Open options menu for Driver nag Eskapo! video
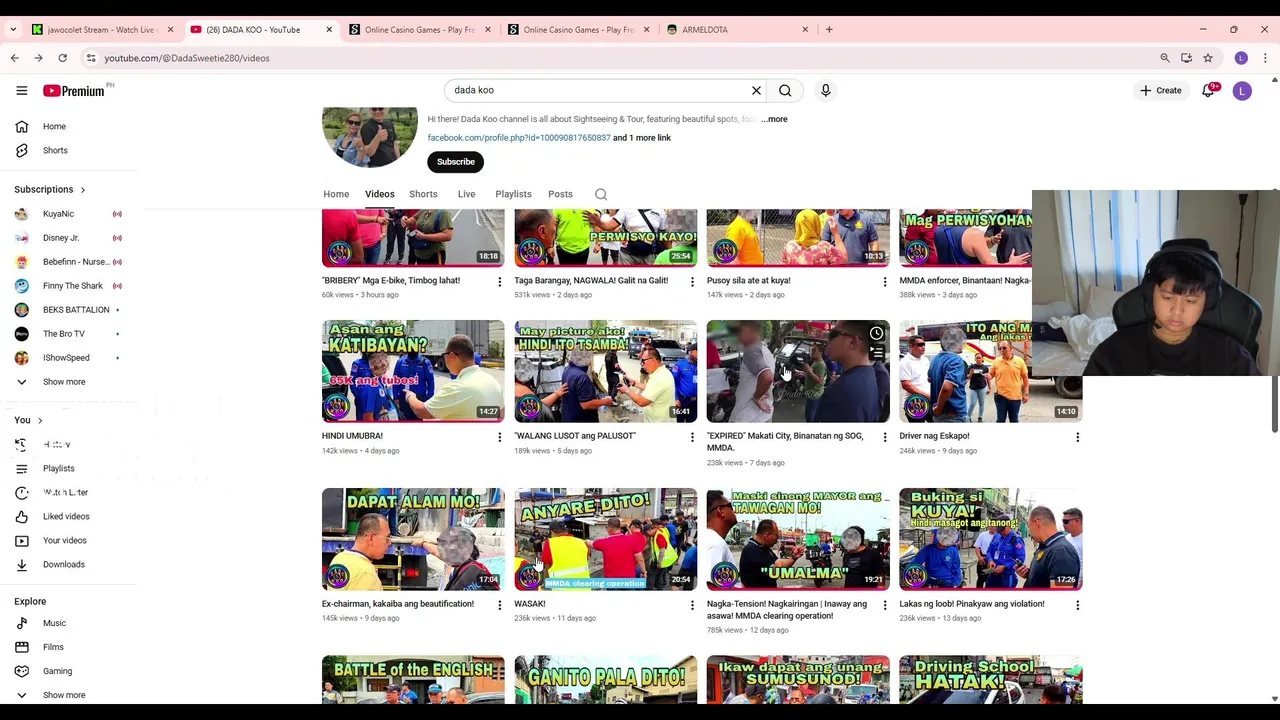The width and height of the screenshot is (1280, 720). tap(1077, 437)
